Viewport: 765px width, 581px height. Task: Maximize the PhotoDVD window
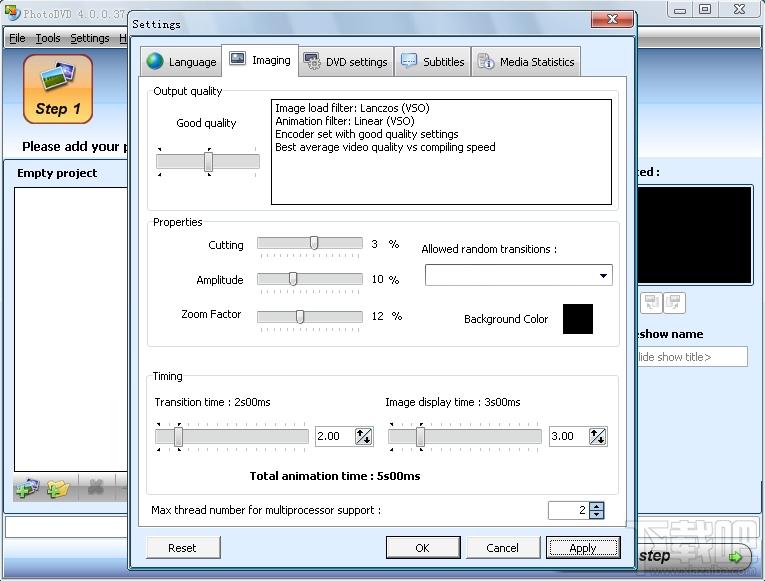click(x=705, y=10)
